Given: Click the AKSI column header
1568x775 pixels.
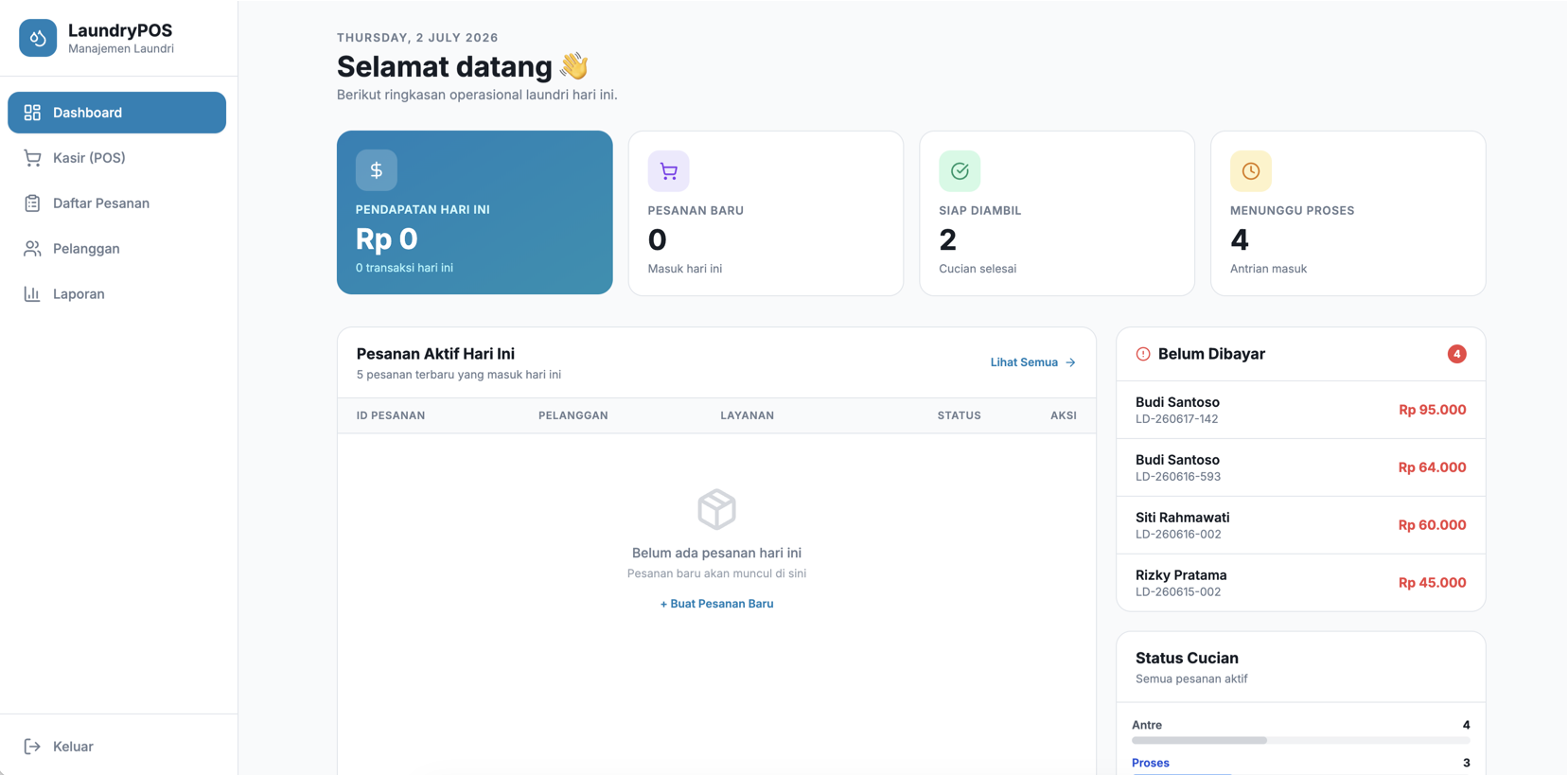Looking at the screenshot, I should pos(1064,415).
